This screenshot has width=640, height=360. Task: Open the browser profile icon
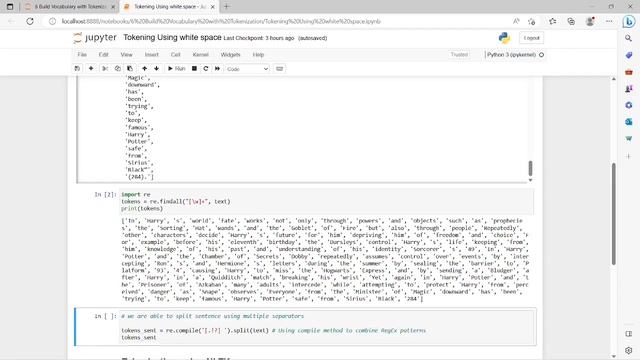tap(590, 21)
